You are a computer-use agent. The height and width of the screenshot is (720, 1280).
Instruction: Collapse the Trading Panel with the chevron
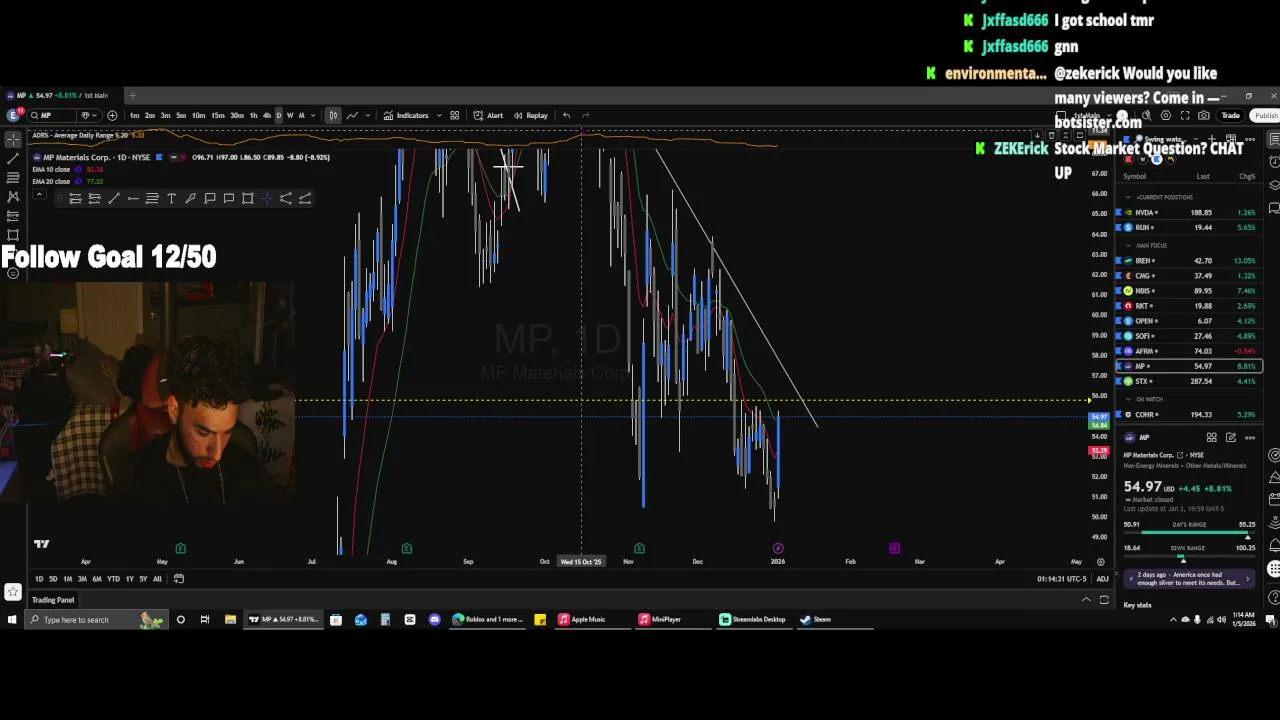[x=1086, y=600]
